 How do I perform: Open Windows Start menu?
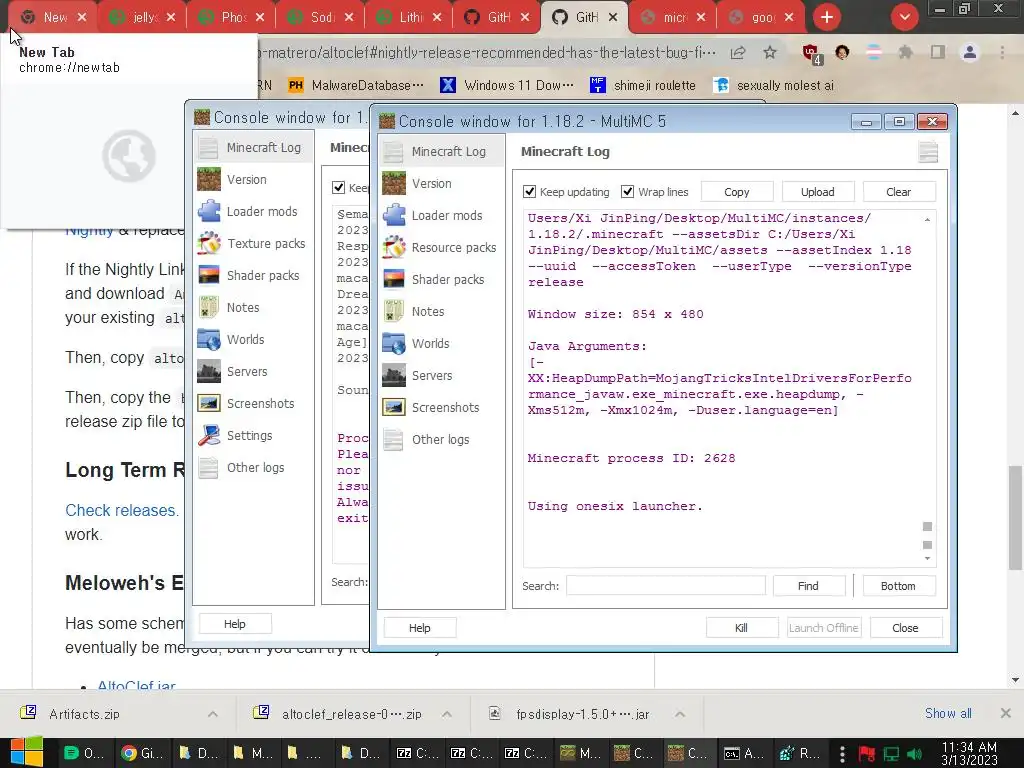pyautogui.click(x=26, y=752)
